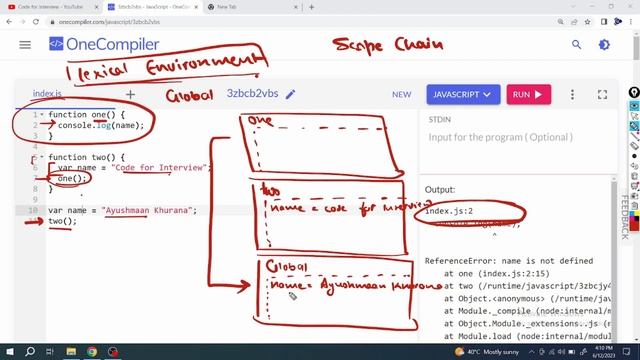The height and width of the screenshot is (360, 640).
Task: Open browser zoom magnifier icon
Action: click(x=560, y=22)
